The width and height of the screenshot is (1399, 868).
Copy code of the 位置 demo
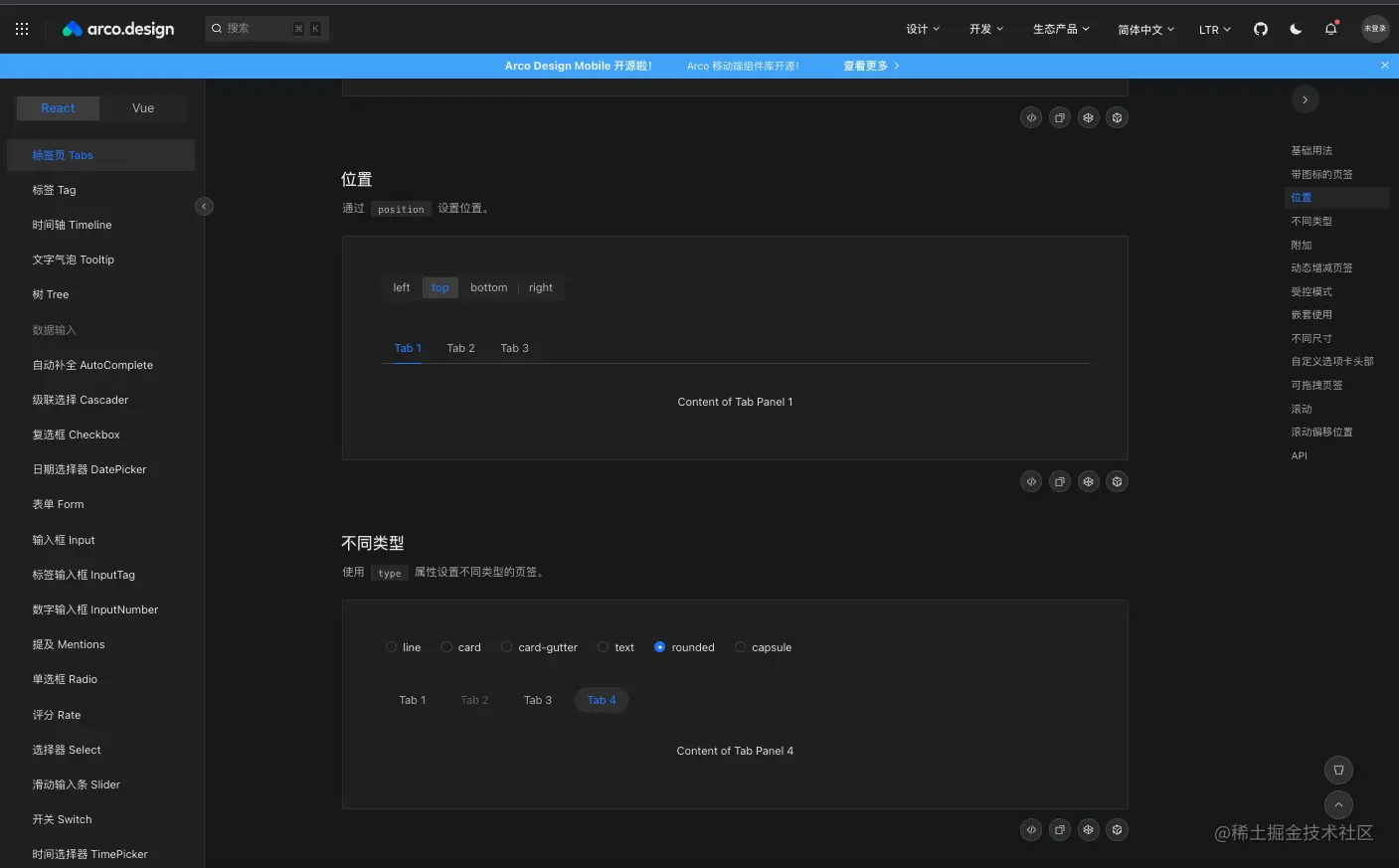(1061, 482)
